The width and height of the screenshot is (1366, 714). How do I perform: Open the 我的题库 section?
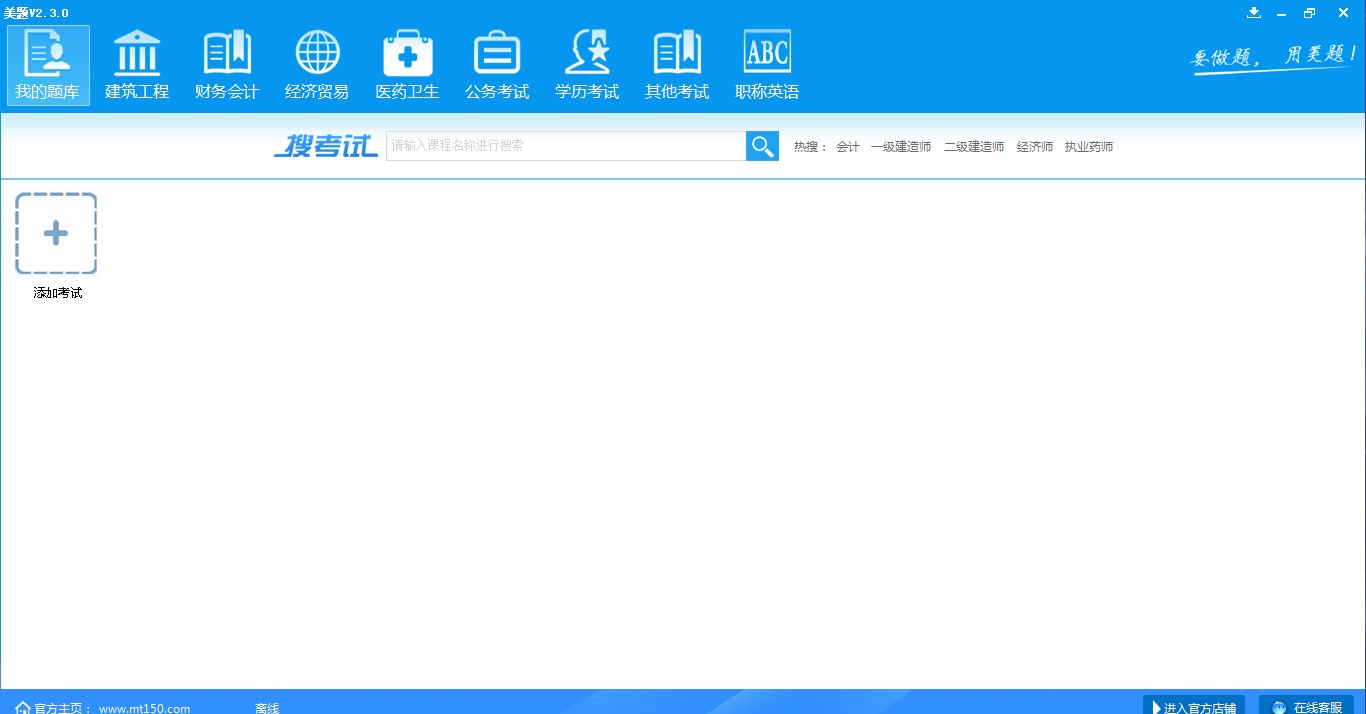48,65
